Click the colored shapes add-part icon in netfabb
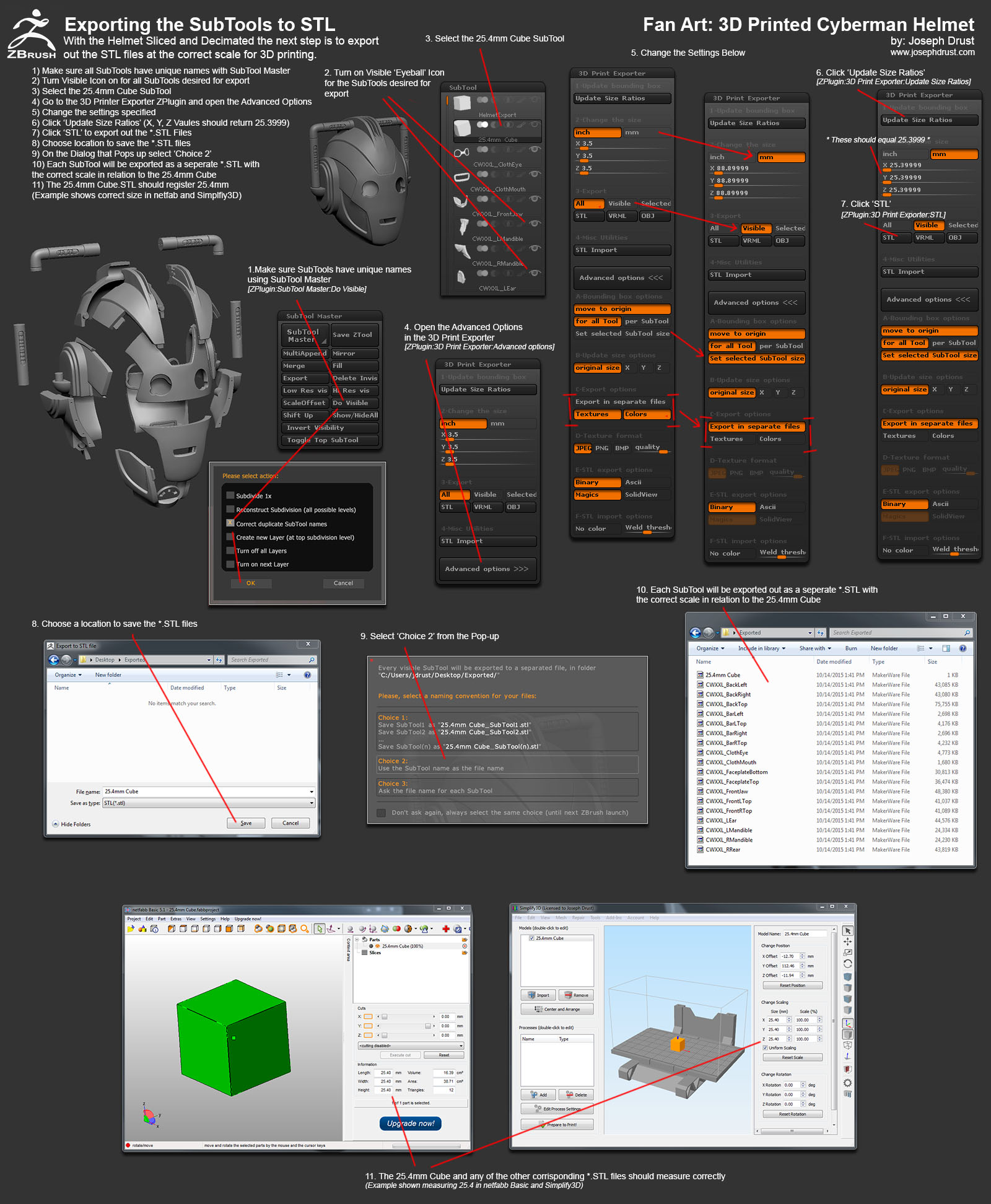Screen dimensions: 991x1204 pyautogui.click(x=142, y=928)
